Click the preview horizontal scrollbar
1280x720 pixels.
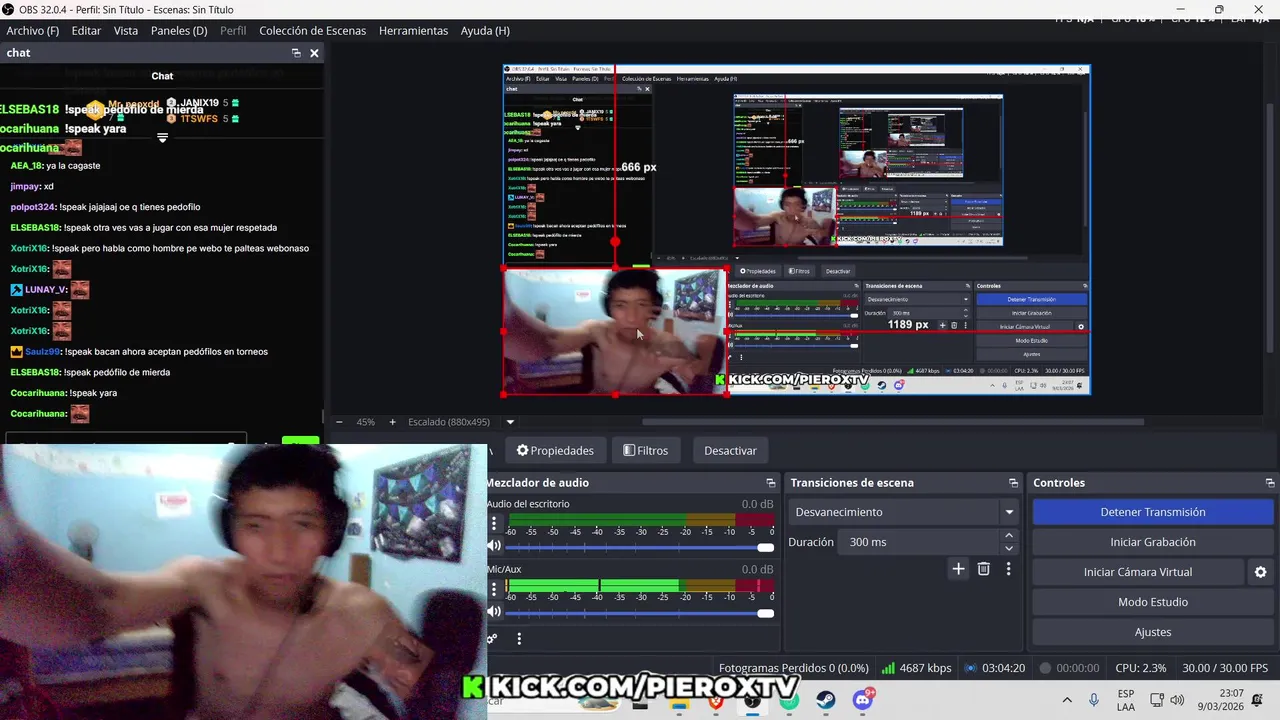(892, 422)
